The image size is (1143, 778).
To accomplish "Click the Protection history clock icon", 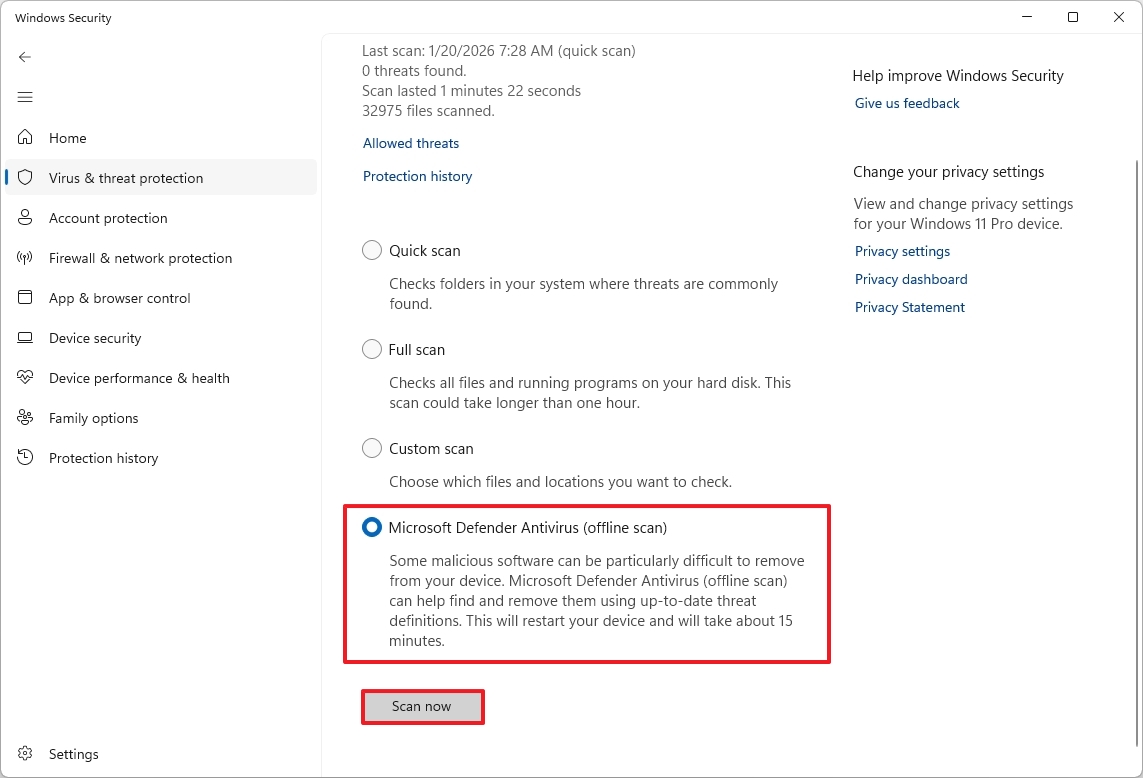I will tap(25, 458).
